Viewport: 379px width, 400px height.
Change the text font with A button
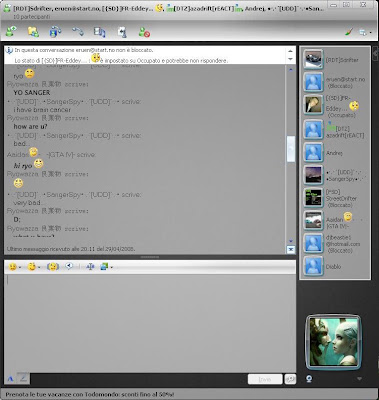(10, 379)
